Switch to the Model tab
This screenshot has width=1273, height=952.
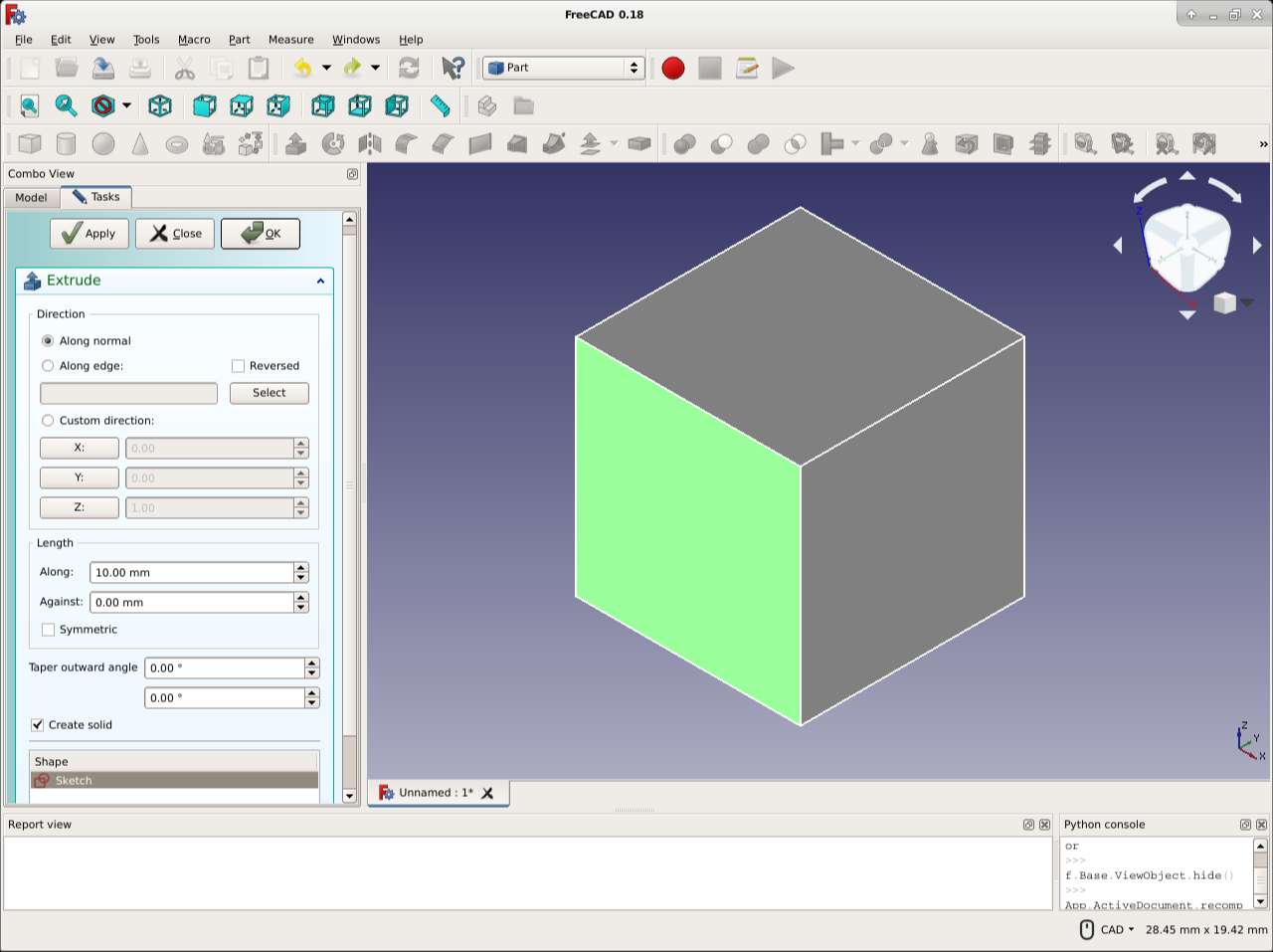[30, 198]
